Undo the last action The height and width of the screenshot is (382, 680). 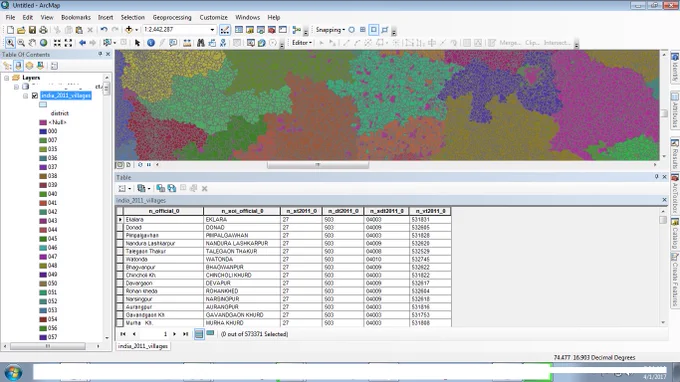[x=104, y=30]
